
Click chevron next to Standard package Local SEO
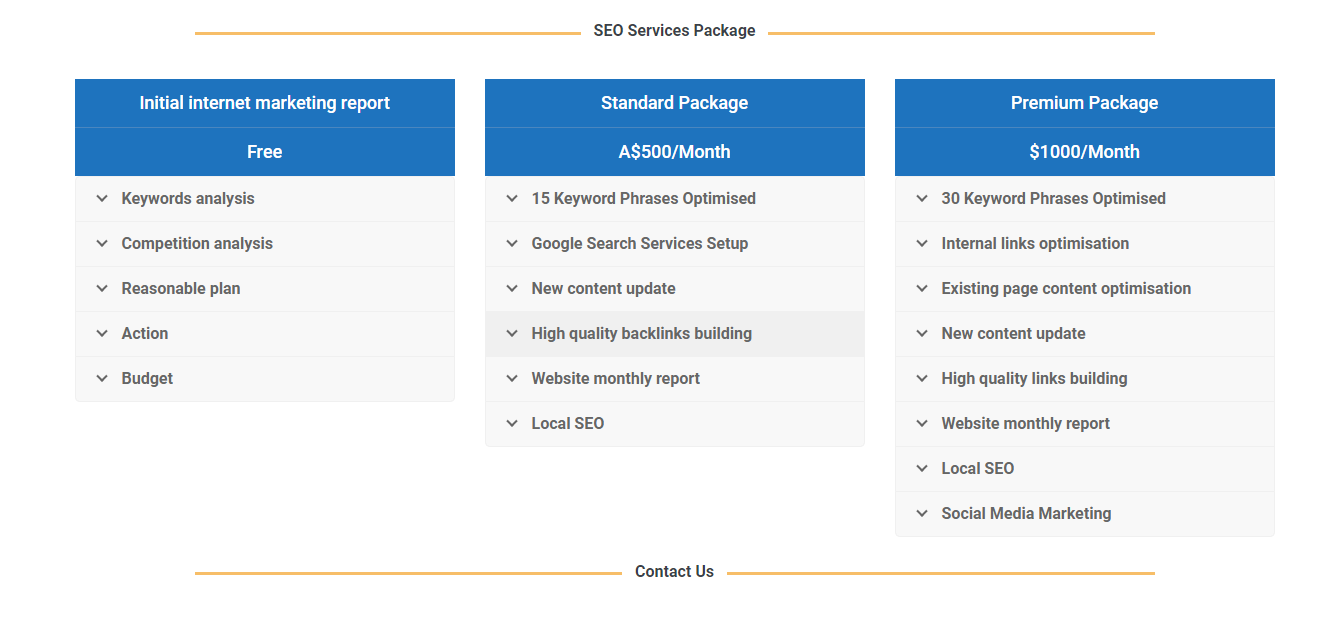(512, 424)
